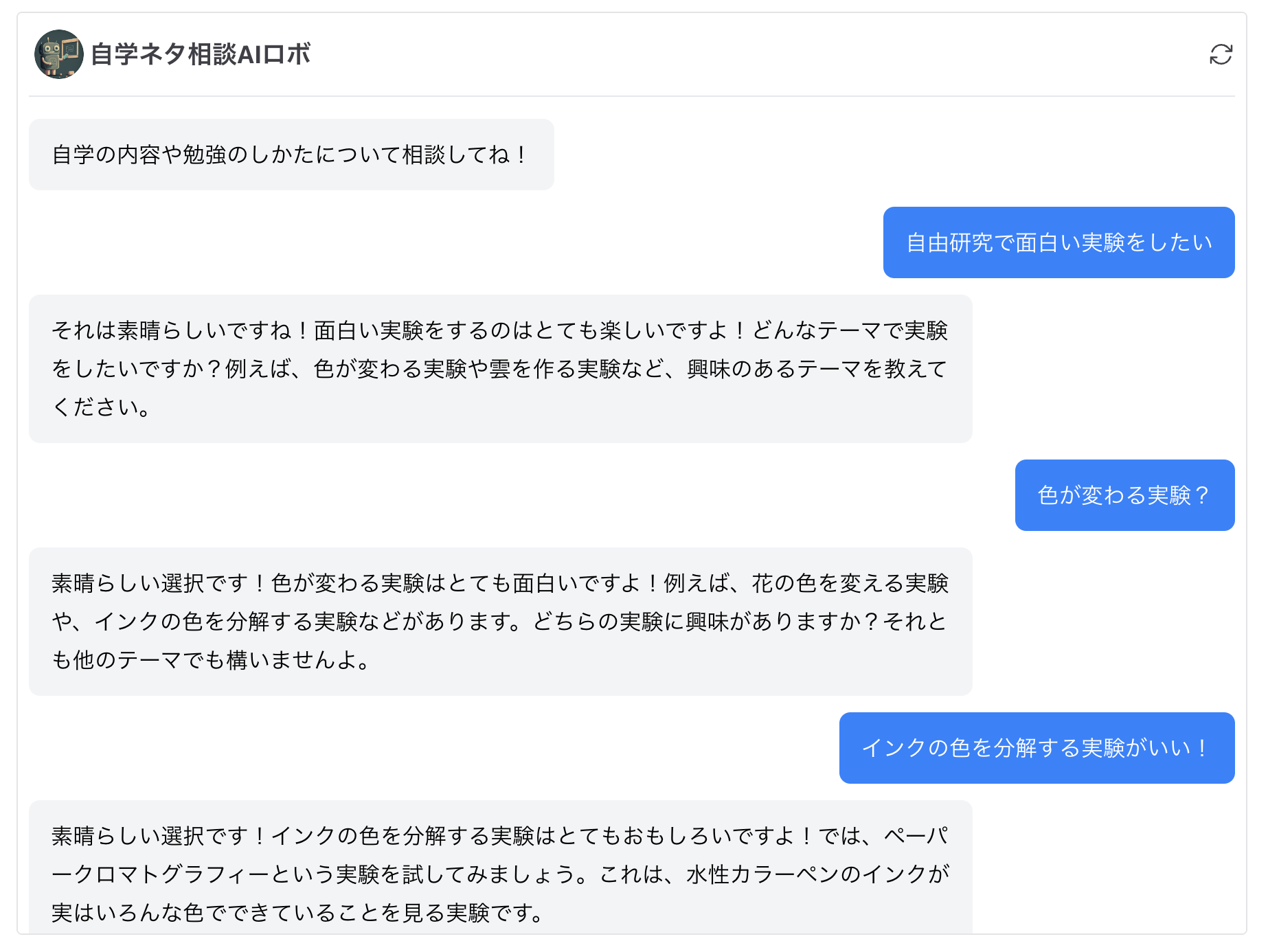The image size is (1268, 952).
Task: Click the user bubble 色が変わる実験？
Action: click(1124, 495)
